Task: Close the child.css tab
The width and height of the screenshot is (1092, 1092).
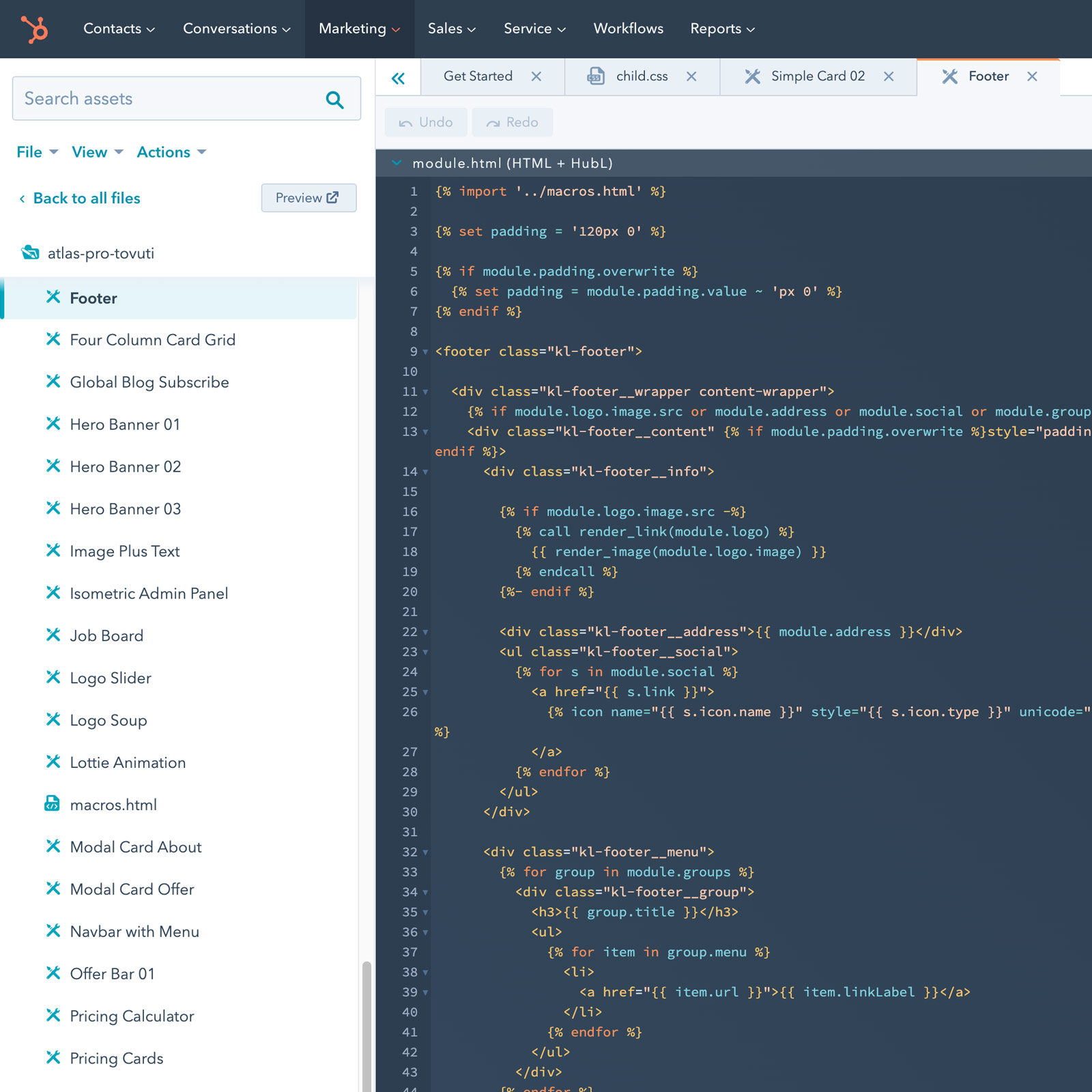Action: click(691, 76)
